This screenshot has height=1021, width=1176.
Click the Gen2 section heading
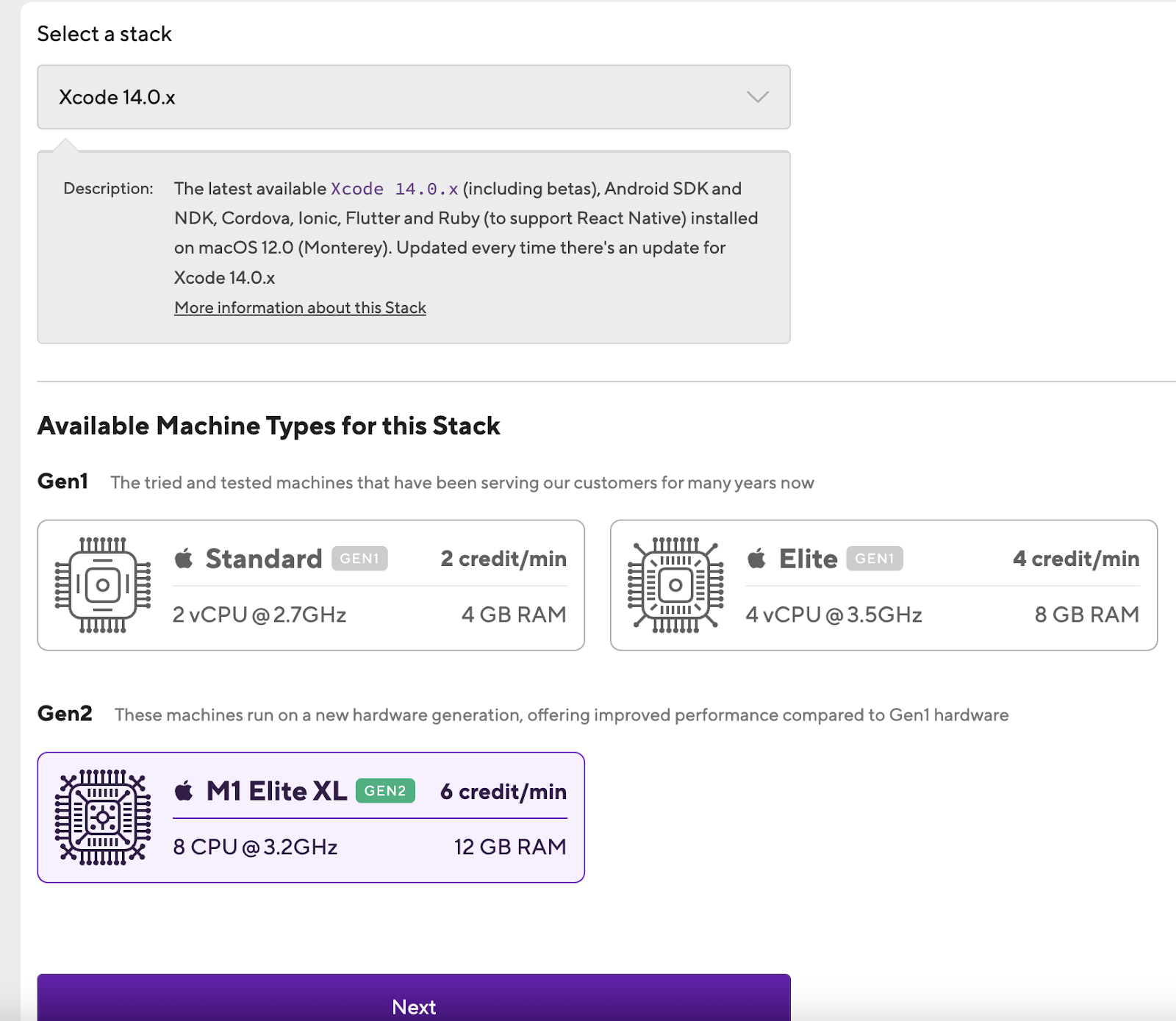(65, 714)
